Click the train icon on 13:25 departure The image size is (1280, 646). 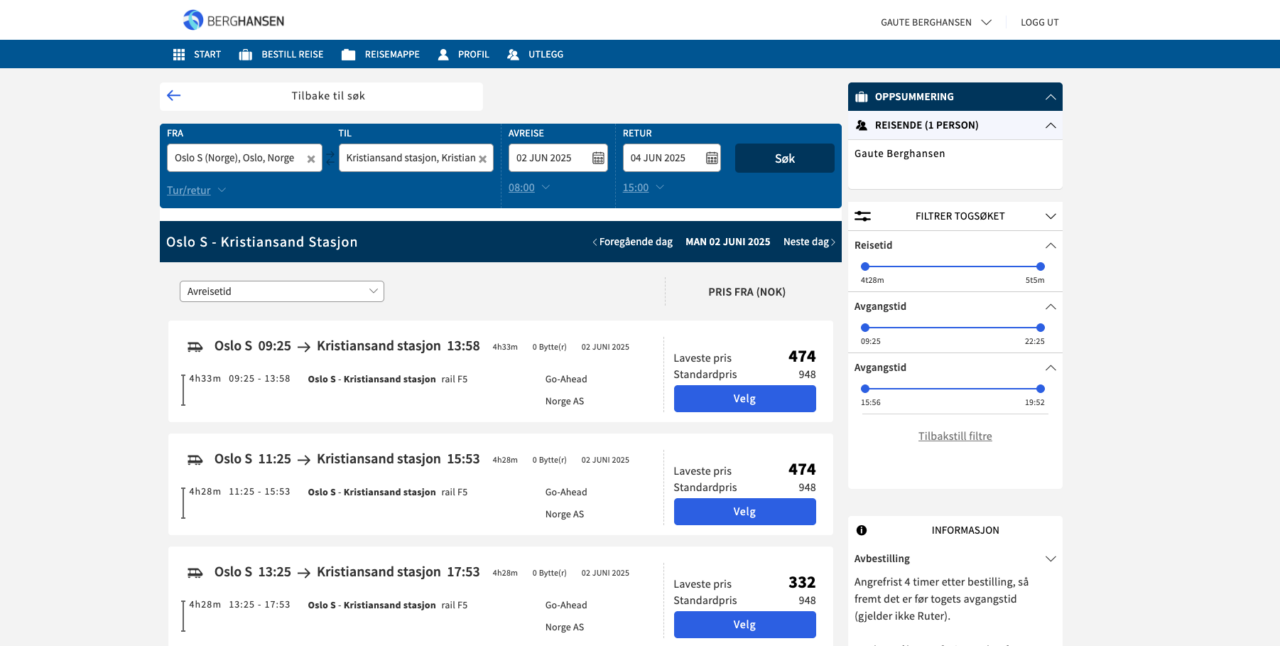tap(195, 573)
